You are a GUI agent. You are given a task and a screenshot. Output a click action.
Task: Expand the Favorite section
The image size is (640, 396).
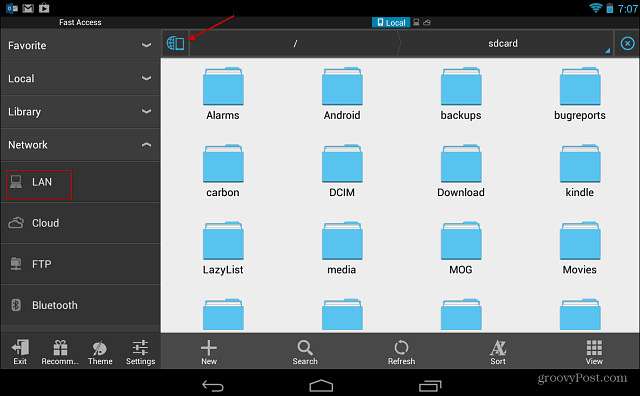coord(80,45)
